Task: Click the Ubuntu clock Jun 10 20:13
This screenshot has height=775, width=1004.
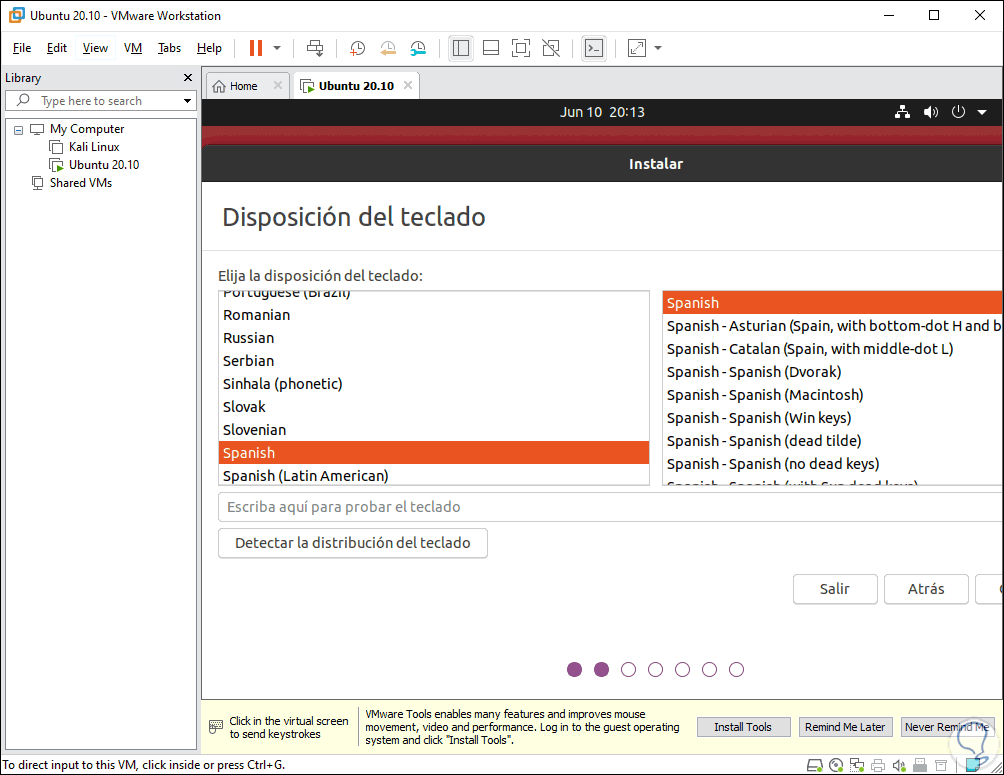Action: (x=602, y=112)
